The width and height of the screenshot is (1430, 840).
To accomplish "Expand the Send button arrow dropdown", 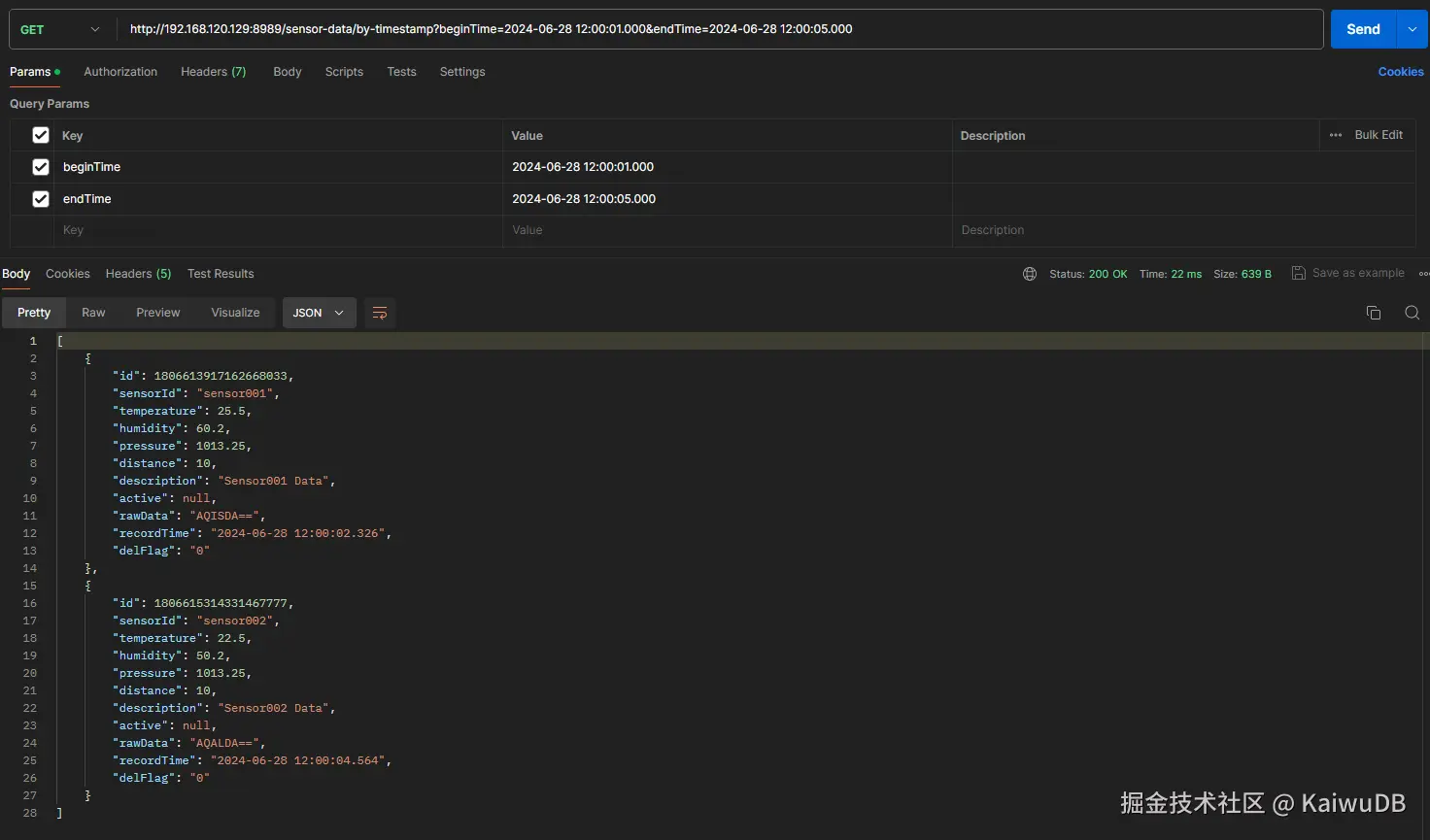I will click(1412, 29).
